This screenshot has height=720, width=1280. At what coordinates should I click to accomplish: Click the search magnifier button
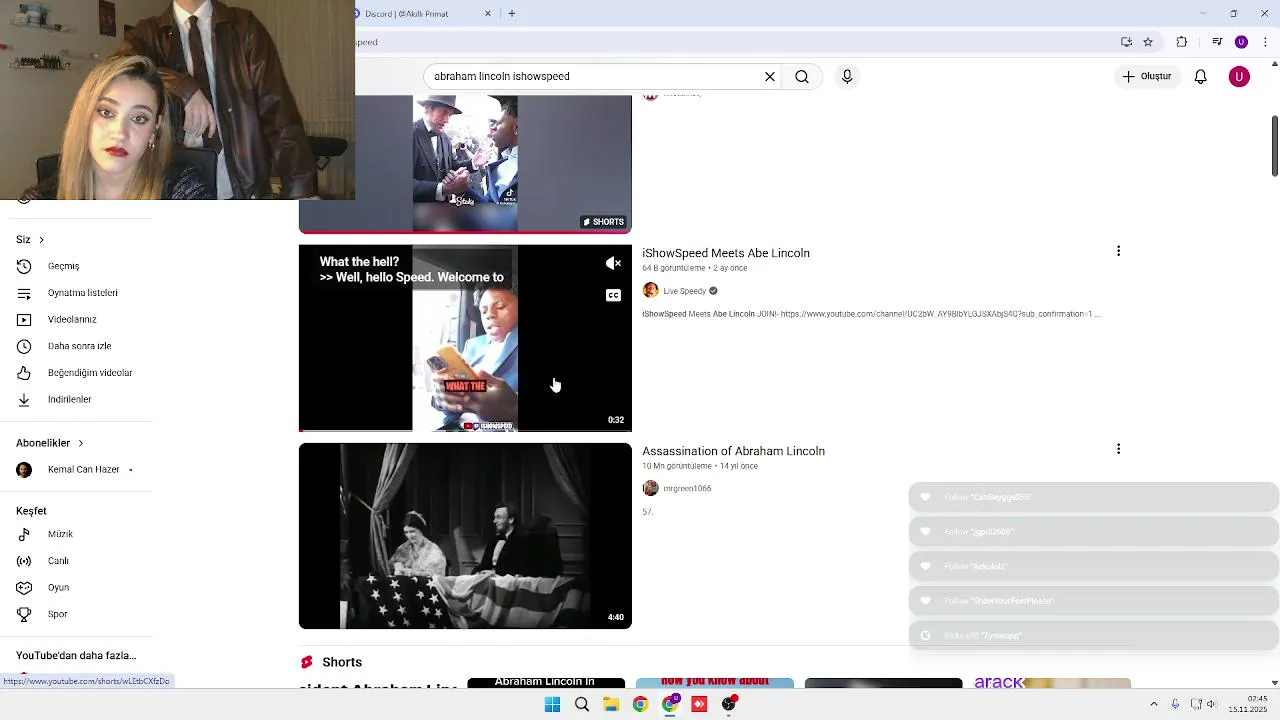[x=802, y=76]
